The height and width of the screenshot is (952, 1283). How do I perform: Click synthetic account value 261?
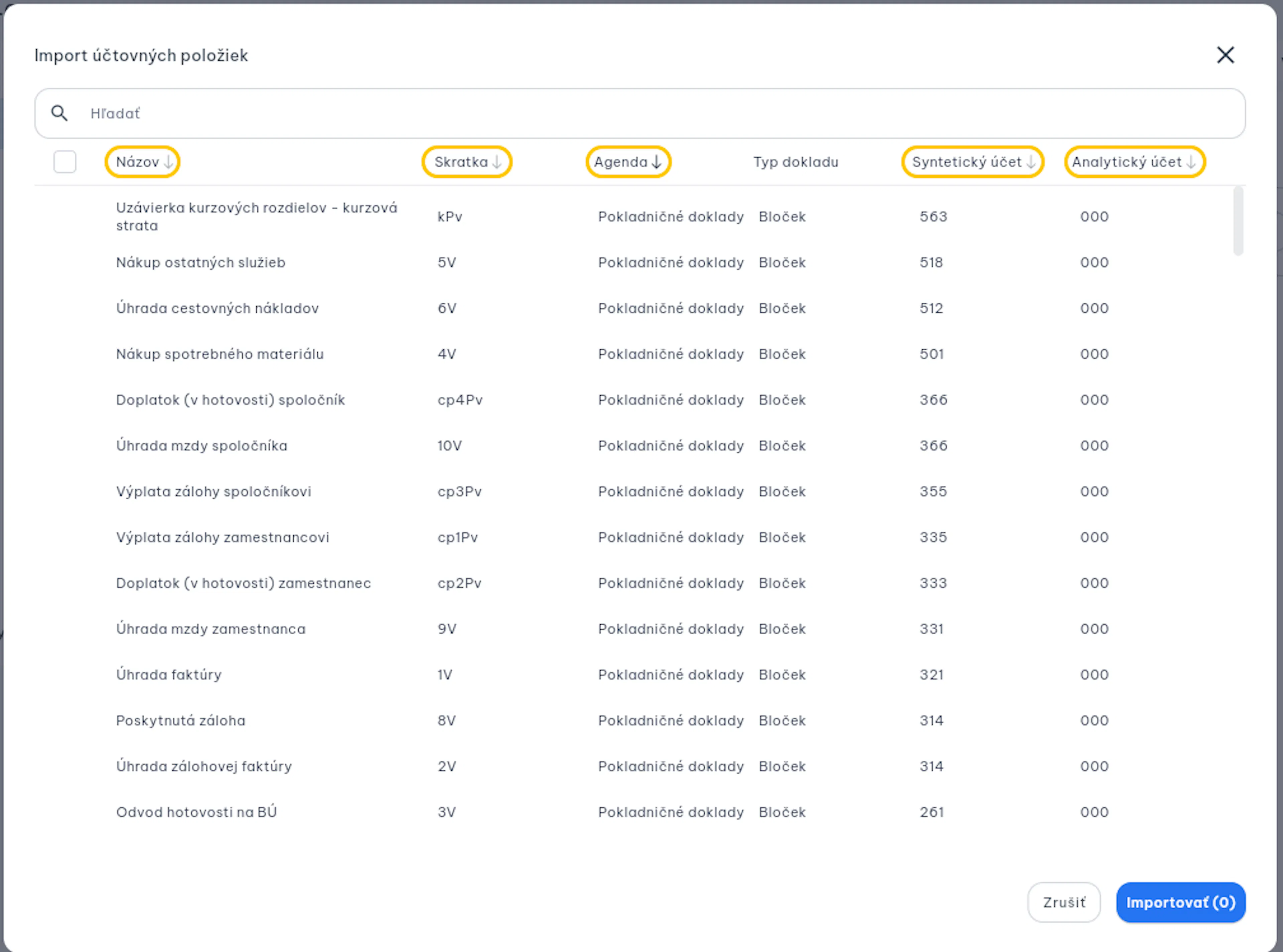pyautogui.click(x=932, y=813)
